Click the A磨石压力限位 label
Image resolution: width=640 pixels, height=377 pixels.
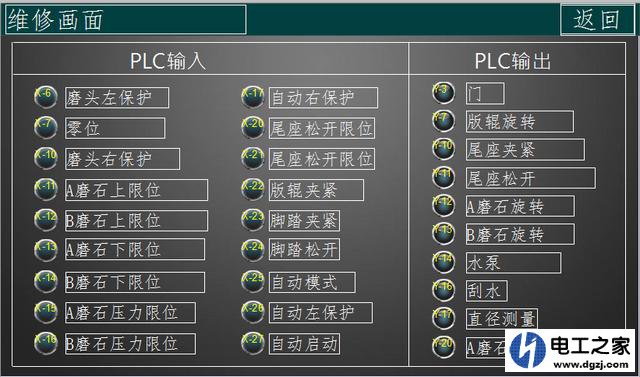[130, 313]
